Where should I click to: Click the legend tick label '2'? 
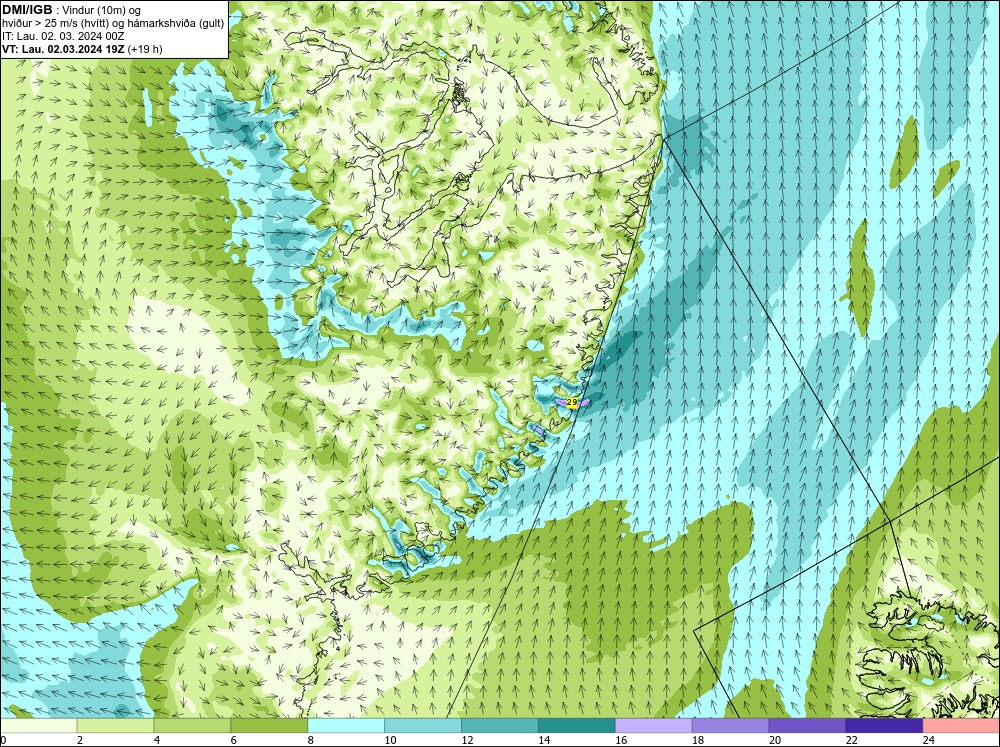(x=80, y=740)
